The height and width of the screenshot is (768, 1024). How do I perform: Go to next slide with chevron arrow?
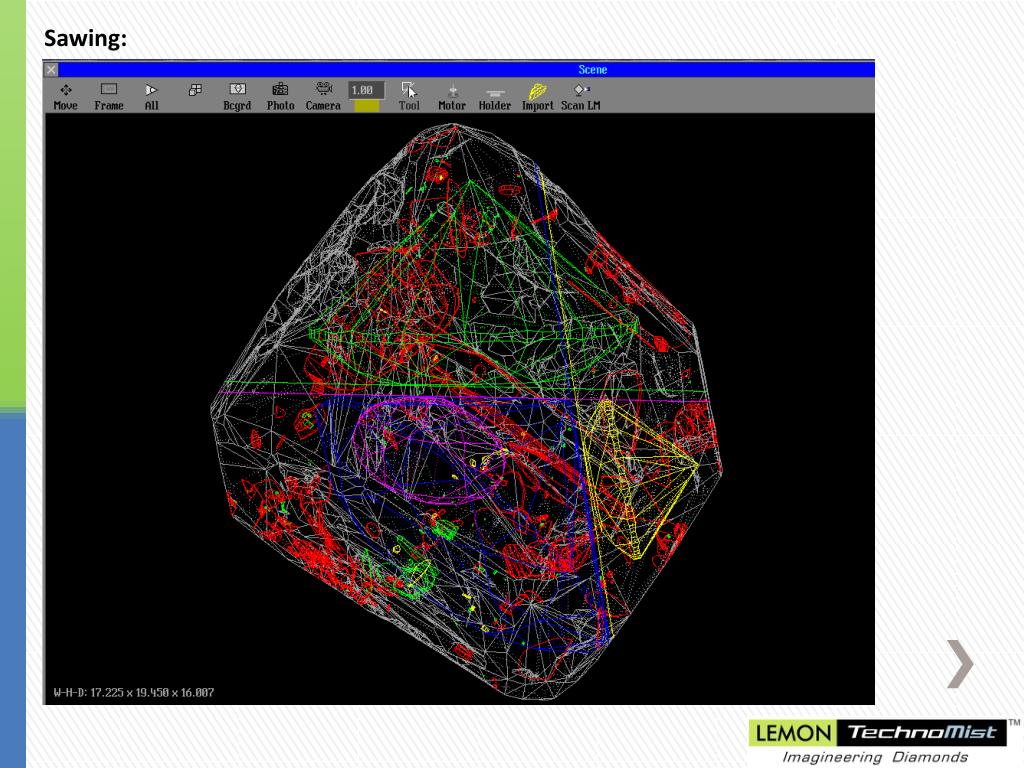point(960,664)
